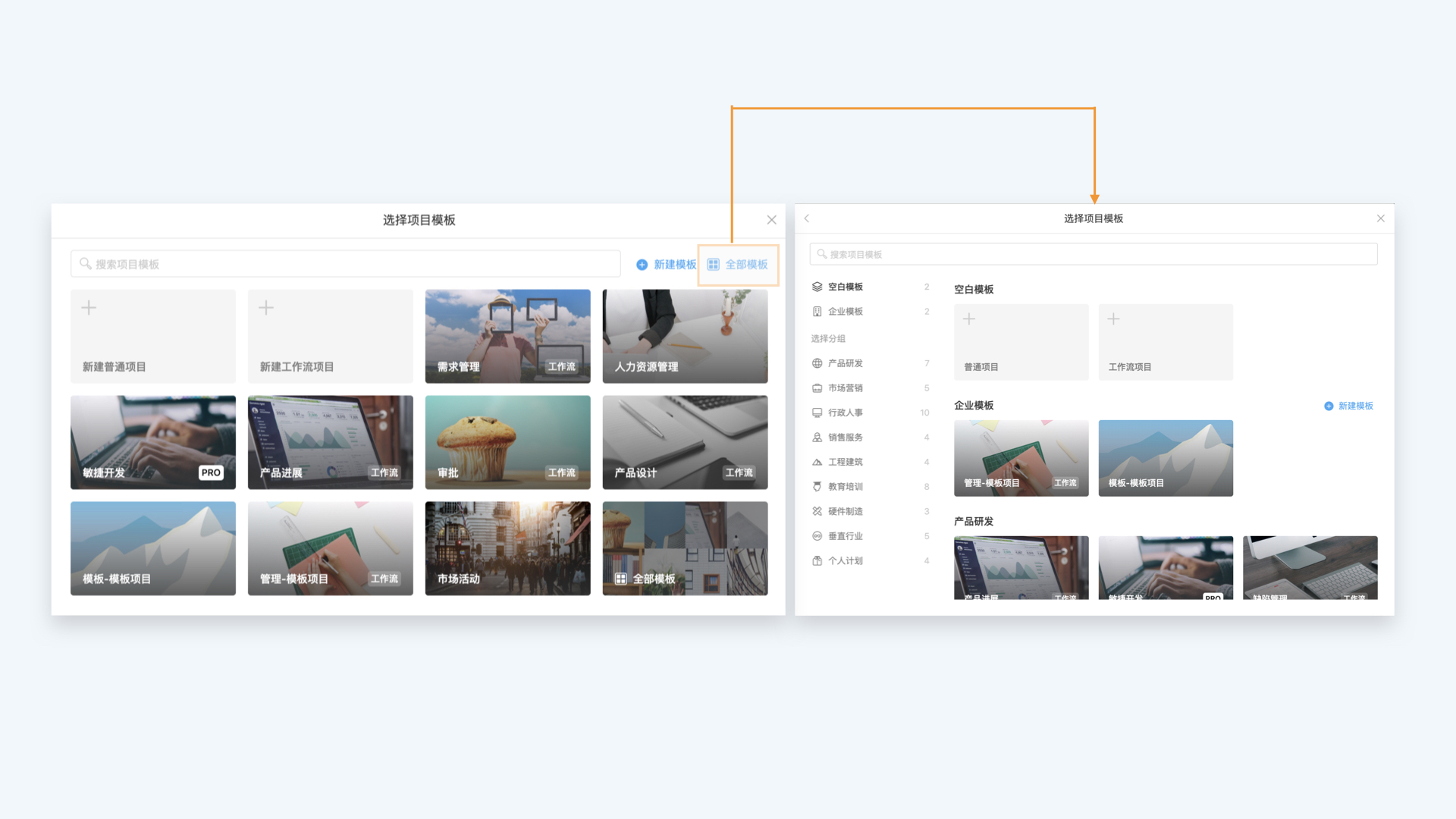Select the 个人计划 group in sidebar
Screen dimensions: 1456x819
pos(871,560)
